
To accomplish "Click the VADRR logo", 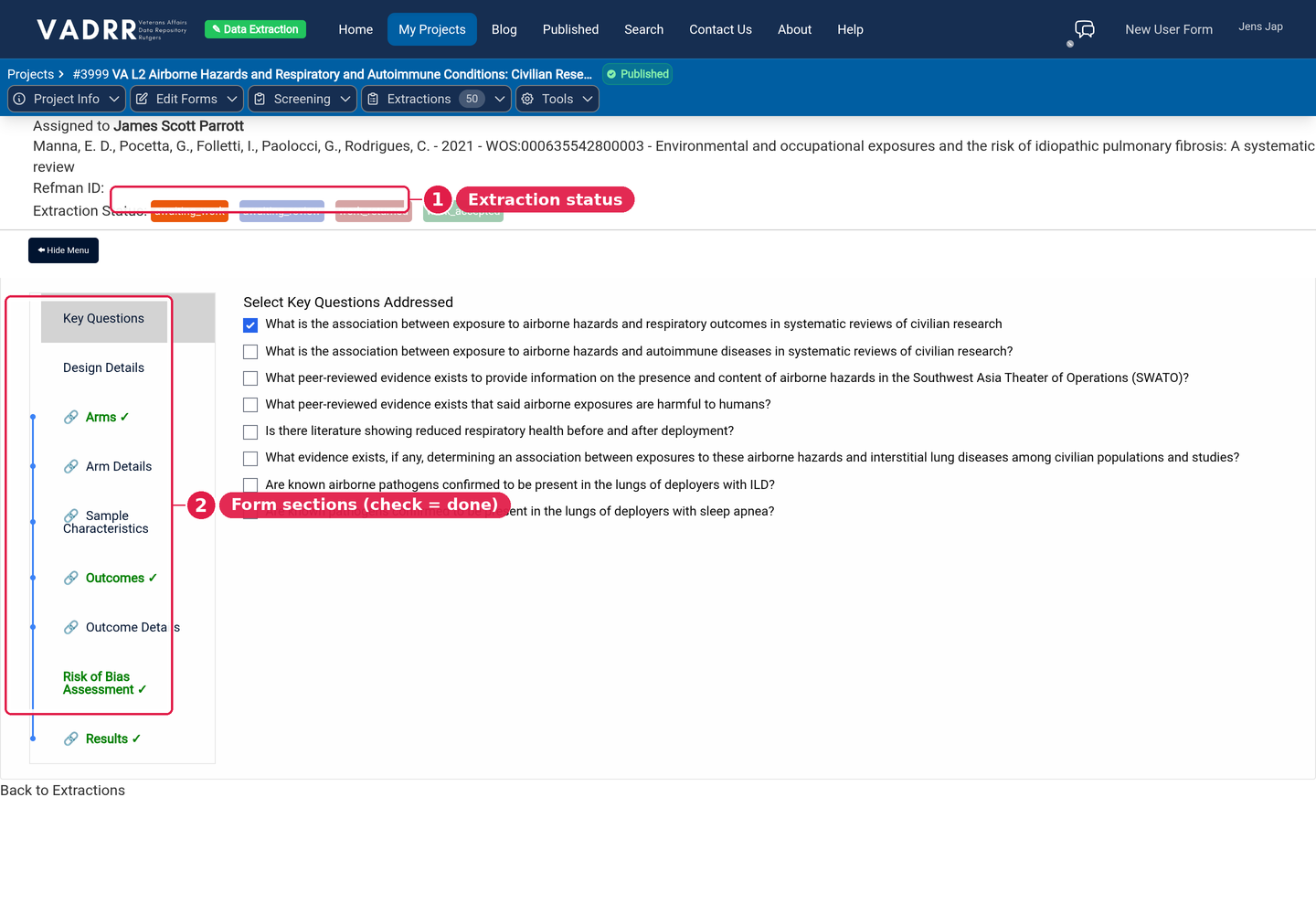I will coord(111,29).
